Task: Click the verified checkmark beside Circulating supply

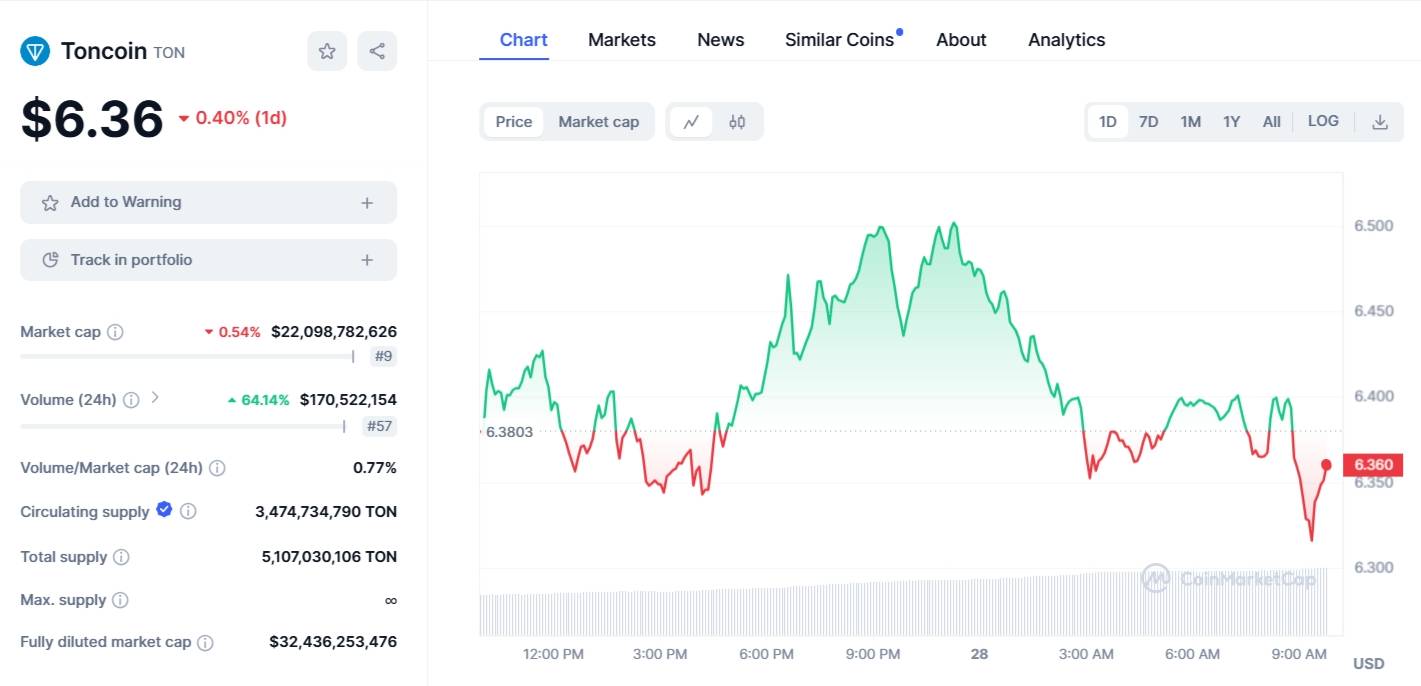Action: [x=164, y=510]
